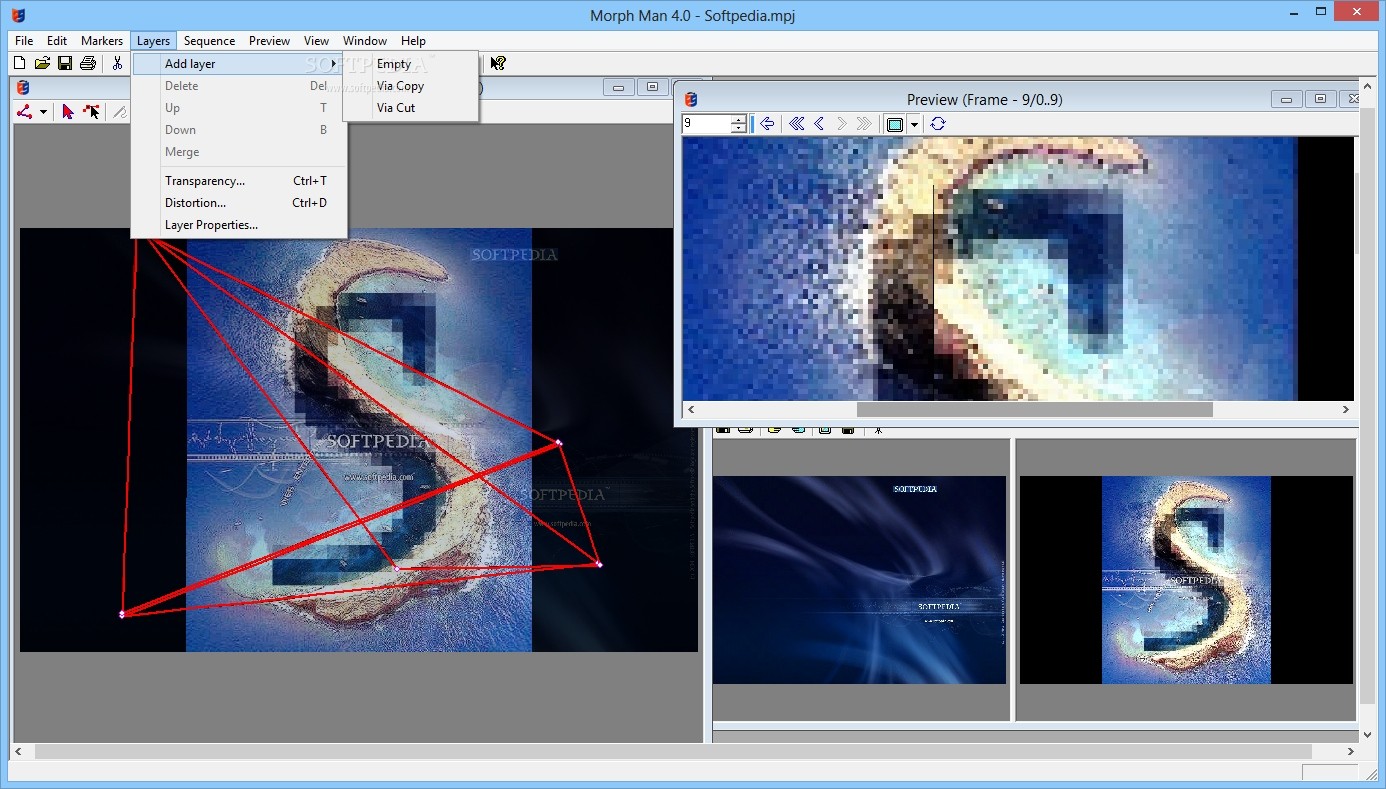Open the marker tool dropdown arrow
Image resolution: width=1386 pixels, height=789 pixels.
coord(43,112)
